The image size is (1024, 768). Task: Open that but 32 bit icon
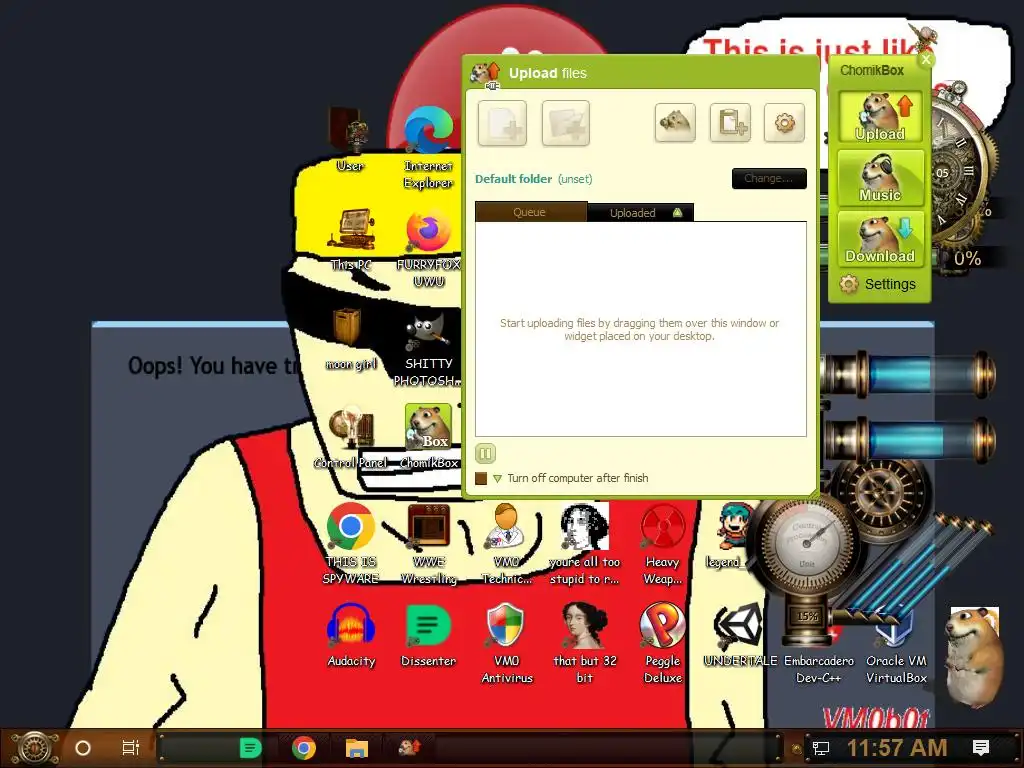[584, 643]
